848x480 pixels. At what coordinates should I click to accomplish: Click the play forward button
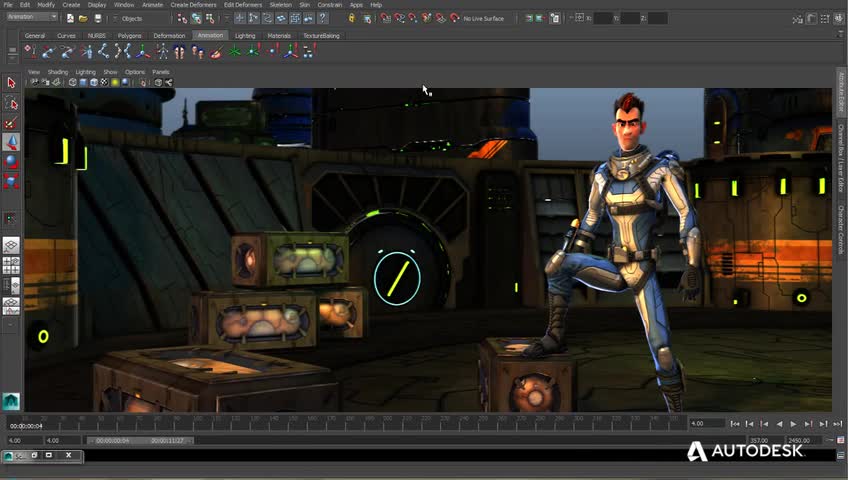pyautogui.click(x=793, y=424)
